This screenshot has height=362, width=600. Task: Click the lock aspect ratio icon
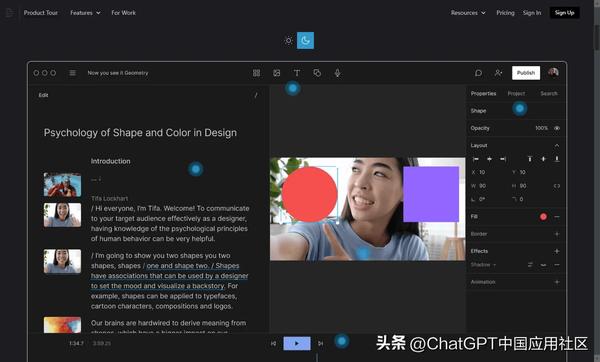coord(557,186)
